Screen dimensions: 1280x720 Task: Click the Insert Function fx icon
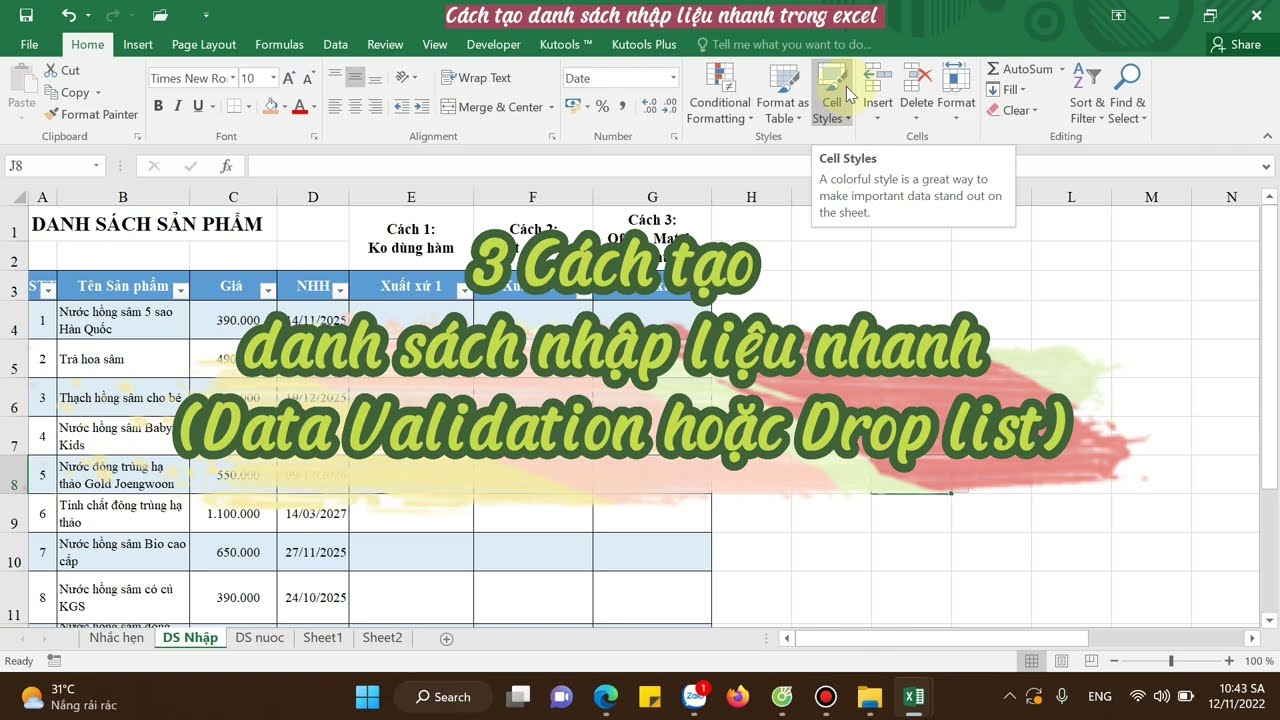click(227, 166)
